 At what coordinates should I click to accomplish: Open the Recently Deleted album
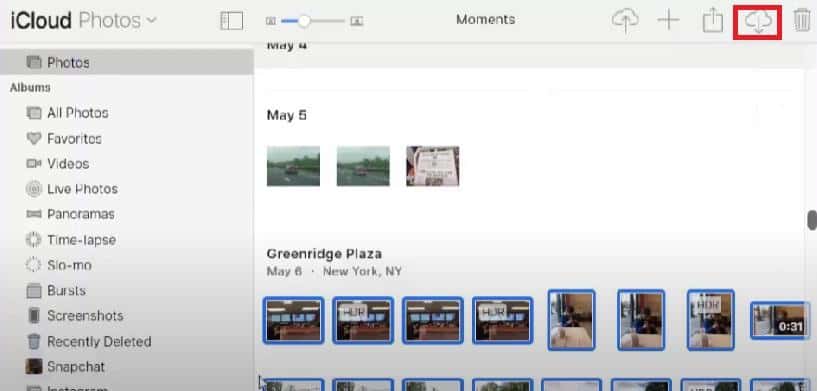(99, 341)
